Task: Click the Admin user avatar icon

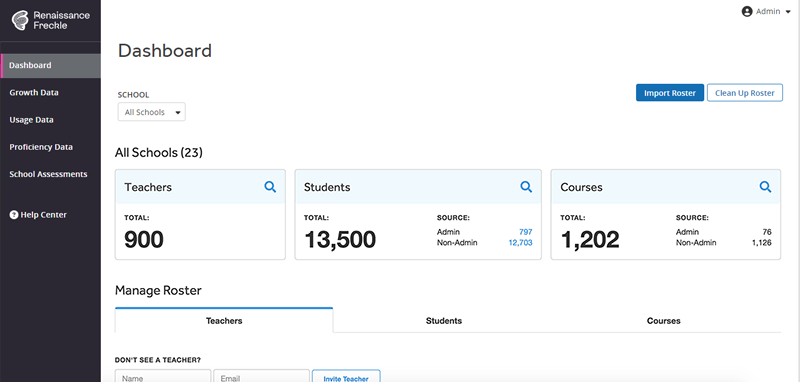Action: pyautogui.click(x=747, y=11)
